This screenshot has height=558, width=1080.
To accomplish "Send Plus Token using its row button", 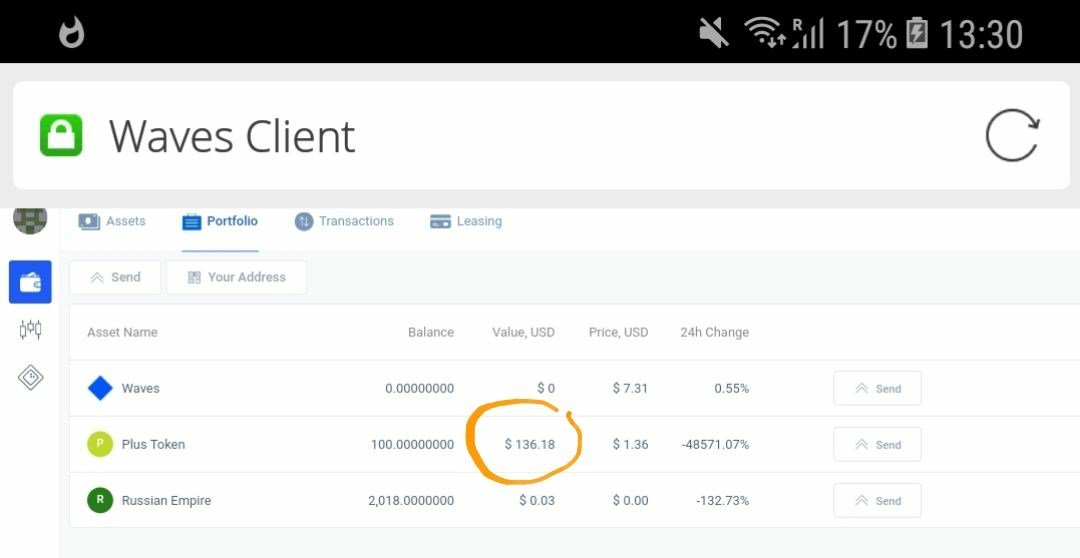I will pyautogui.click(x=878, y=444).
